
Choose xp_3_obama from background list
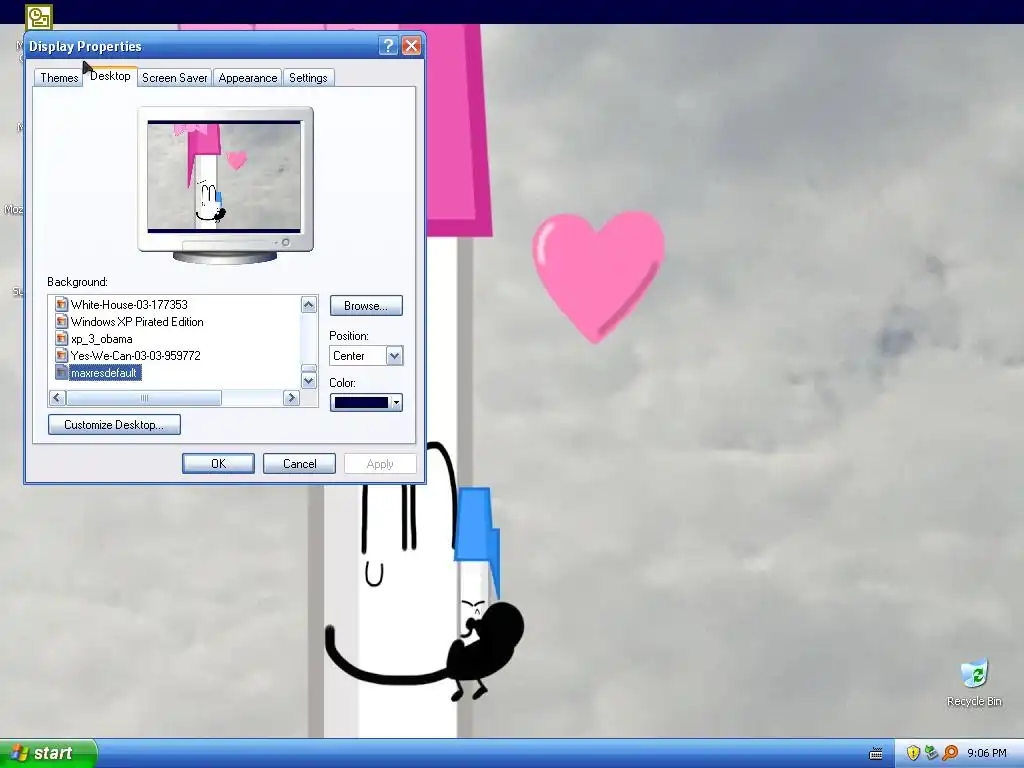click(101, 338)
